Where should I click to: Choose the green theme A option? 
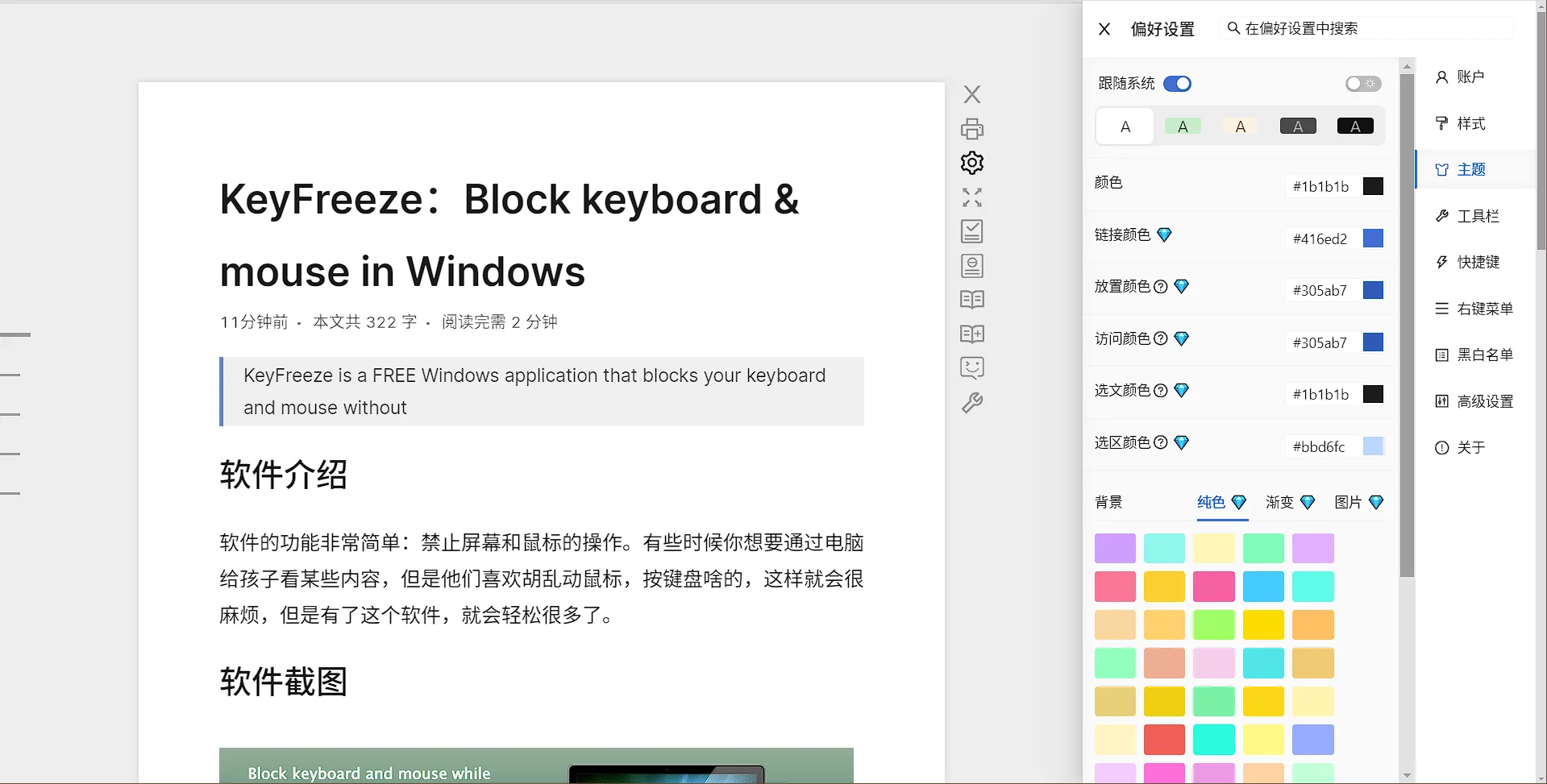1183,127
